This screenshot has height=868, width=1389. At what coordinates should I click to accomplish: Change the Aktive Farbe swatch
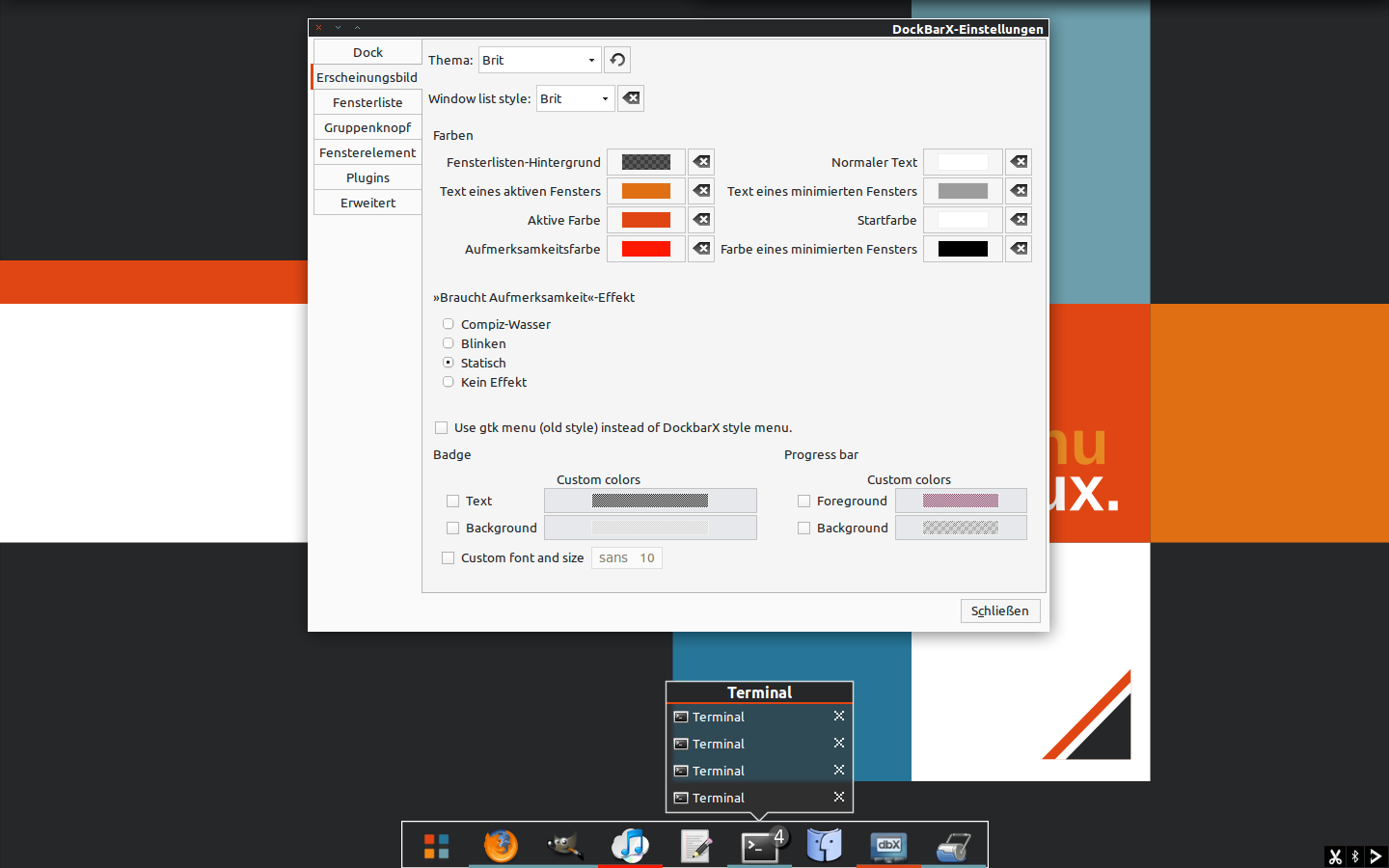(x=646, y=220)
